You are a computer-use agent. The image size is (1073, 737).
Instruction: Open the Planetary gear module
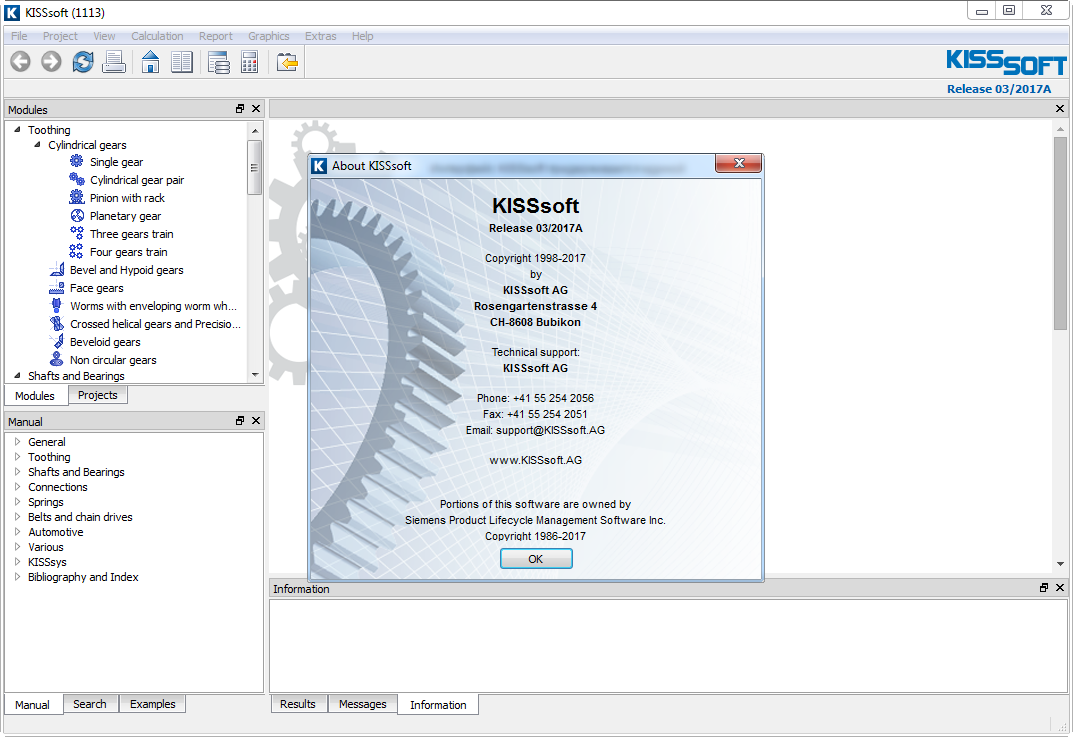[x=125, y=216]
